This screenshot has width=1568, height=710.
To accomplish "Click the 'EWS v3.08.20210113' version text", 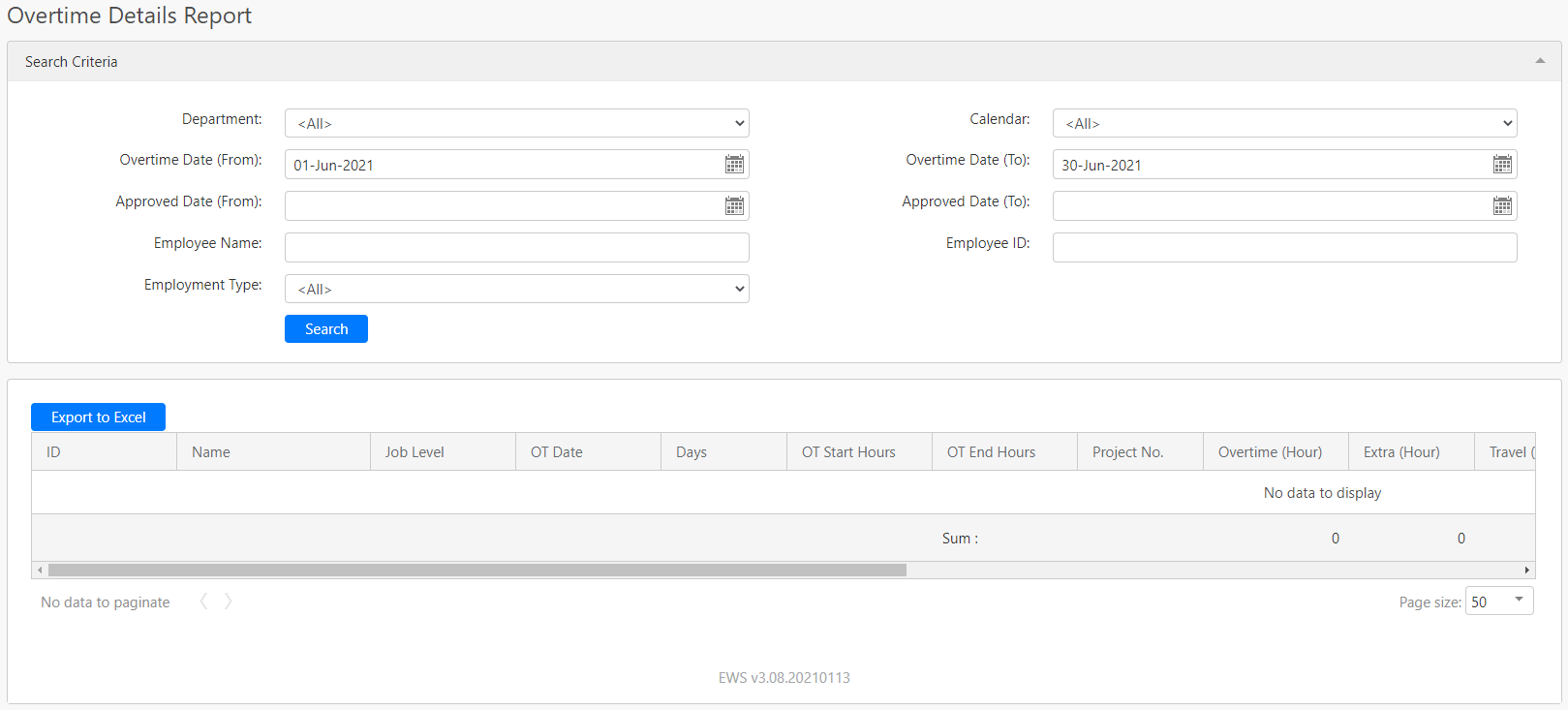I will click(x=784, y=678).
